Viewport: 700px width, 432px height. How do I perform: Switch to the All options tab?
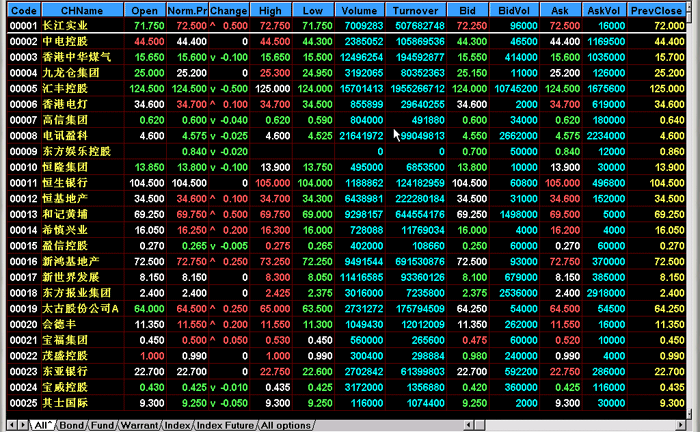[x=286, y=425]
